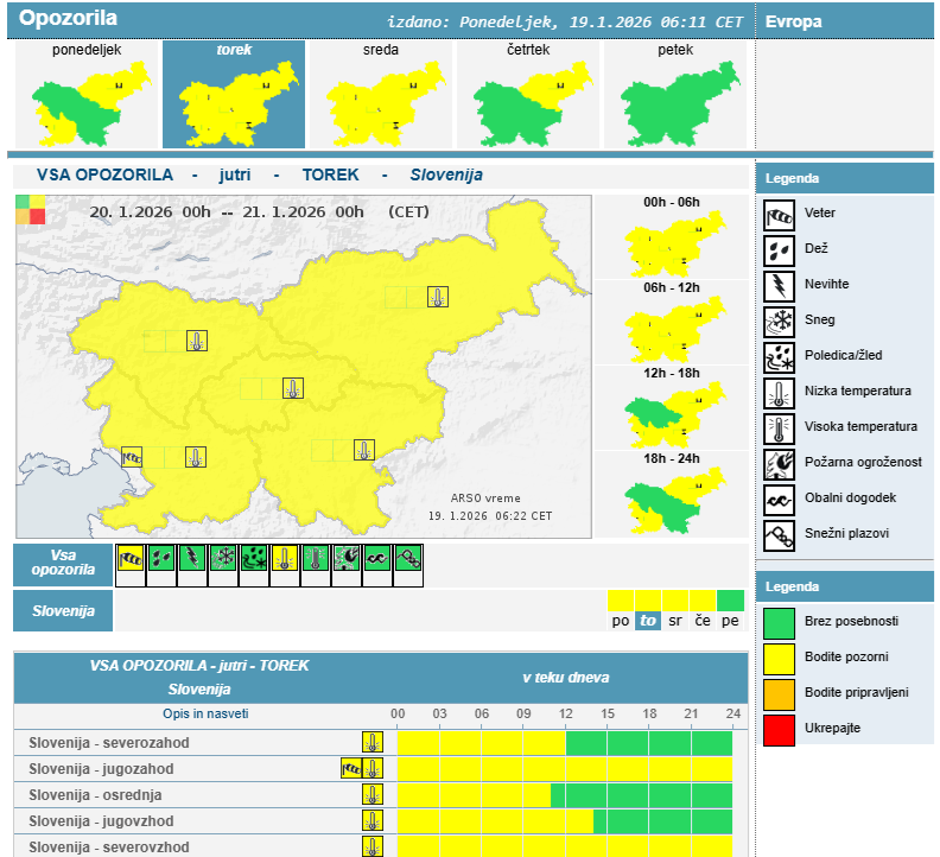
Task: Open the Evropa link
Action: point(793,21)
